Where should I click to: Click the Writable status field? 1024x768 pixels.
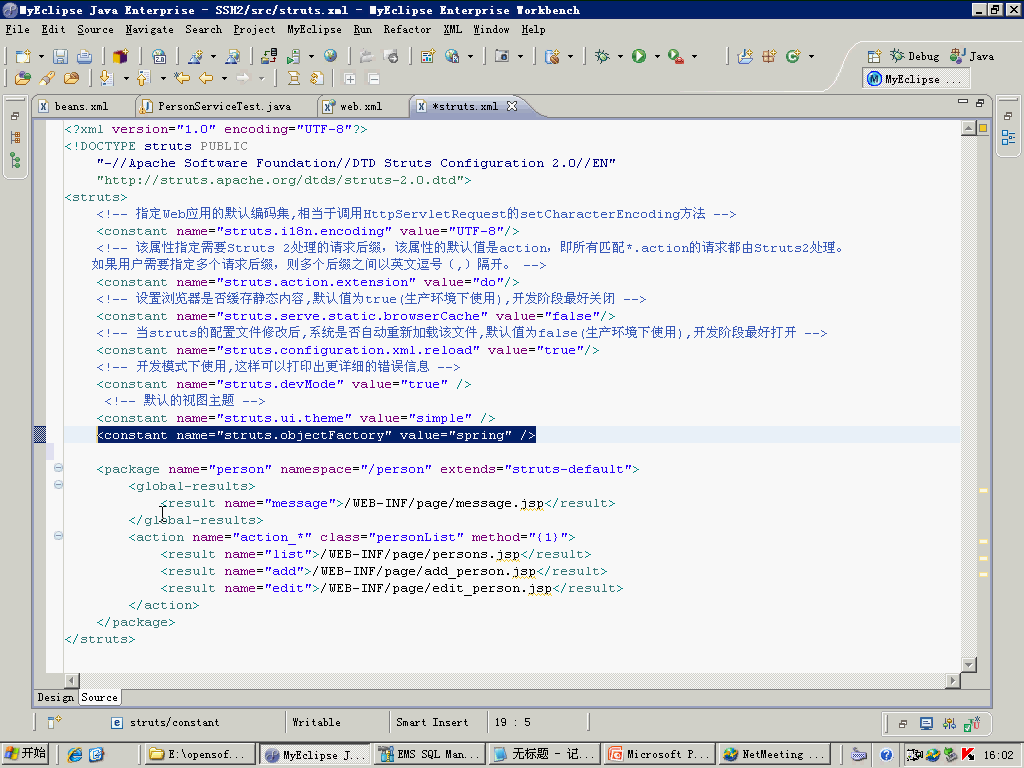pyautogui.click(x=316, y=722)
